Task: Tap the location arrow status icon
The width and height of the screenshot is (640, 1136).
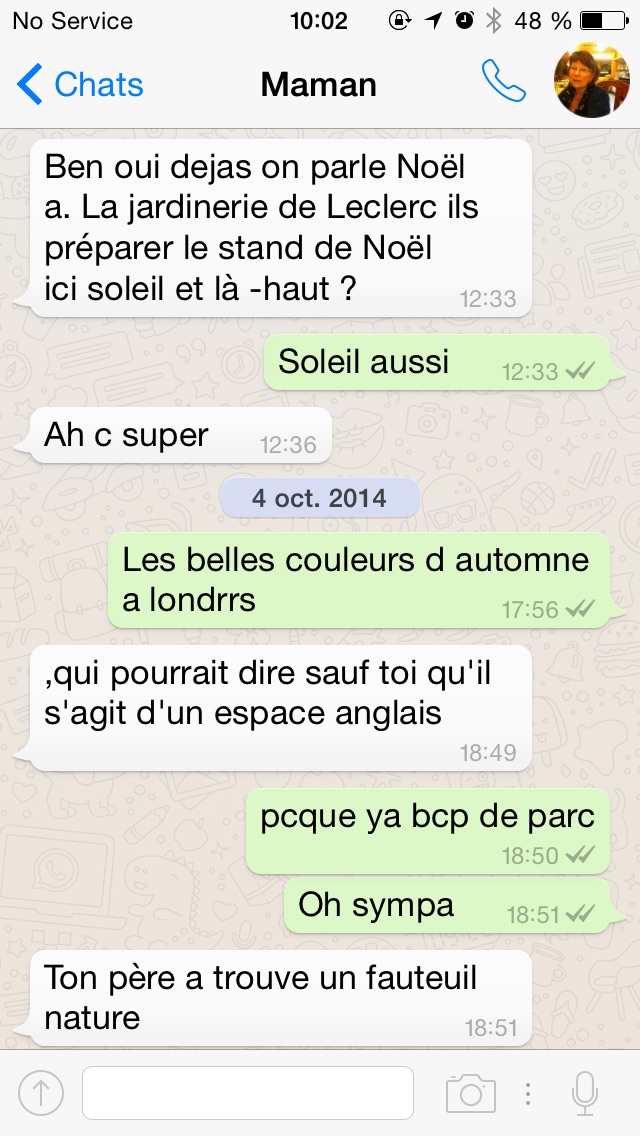Action: click(433, 21)
